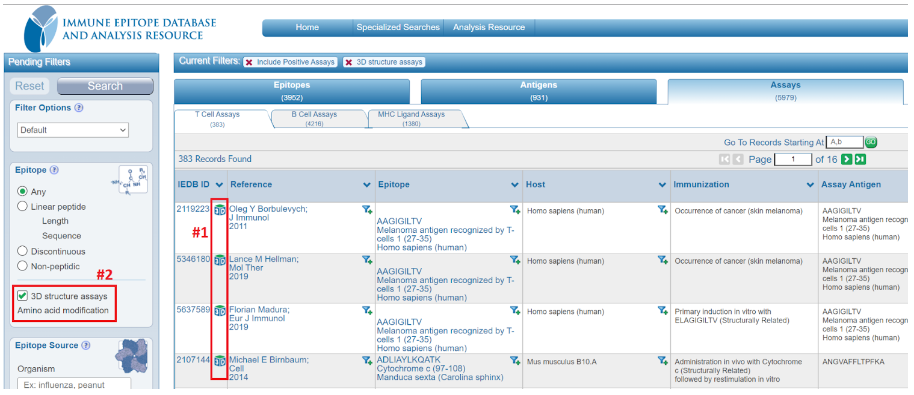Open Immunization column dropdown arrow
Screen dimensions: 914x395
pos(810,185)
